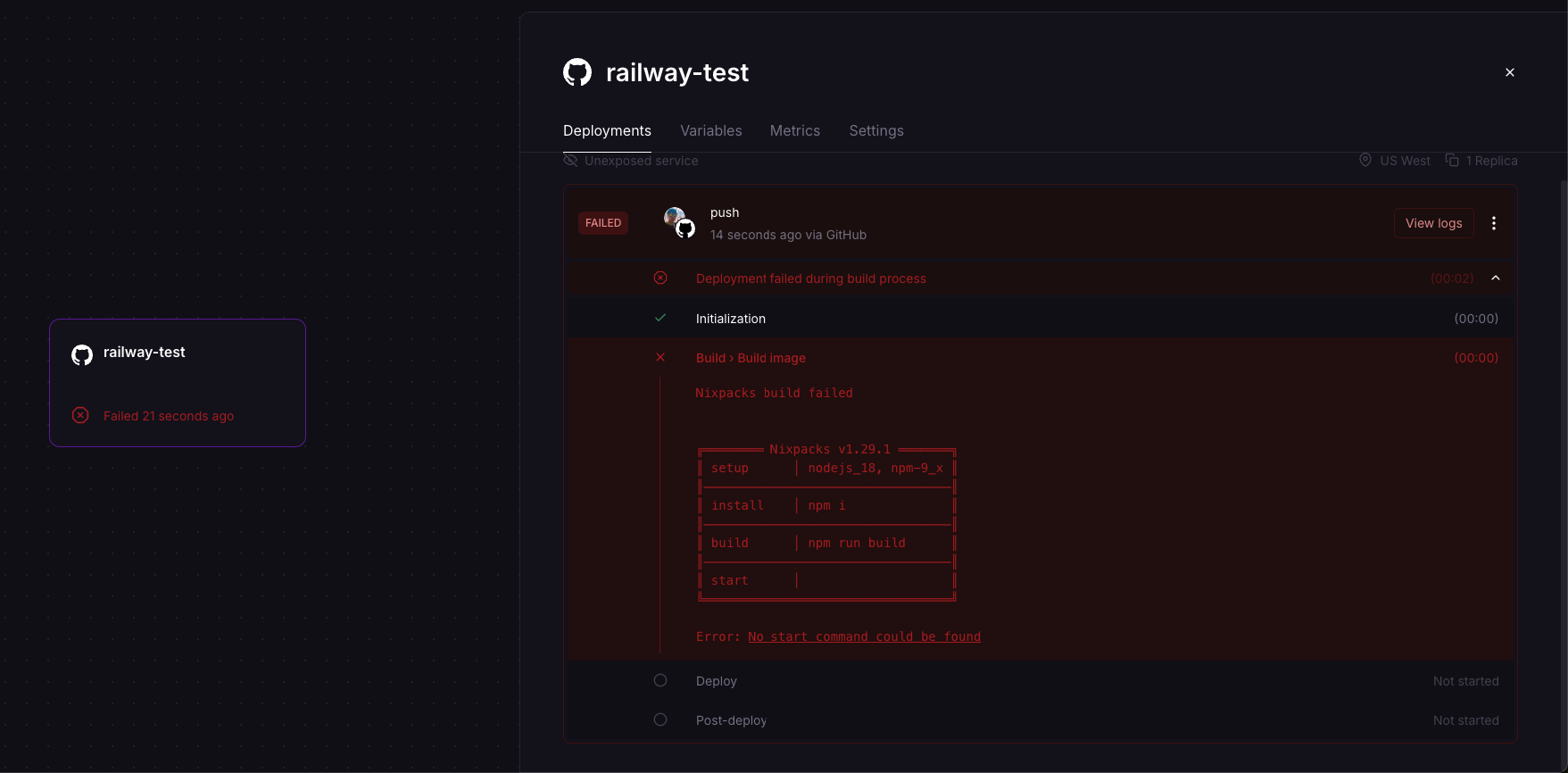
Task: Click the GitHub logo beside railway-test title
Action: tap(577, 72)
